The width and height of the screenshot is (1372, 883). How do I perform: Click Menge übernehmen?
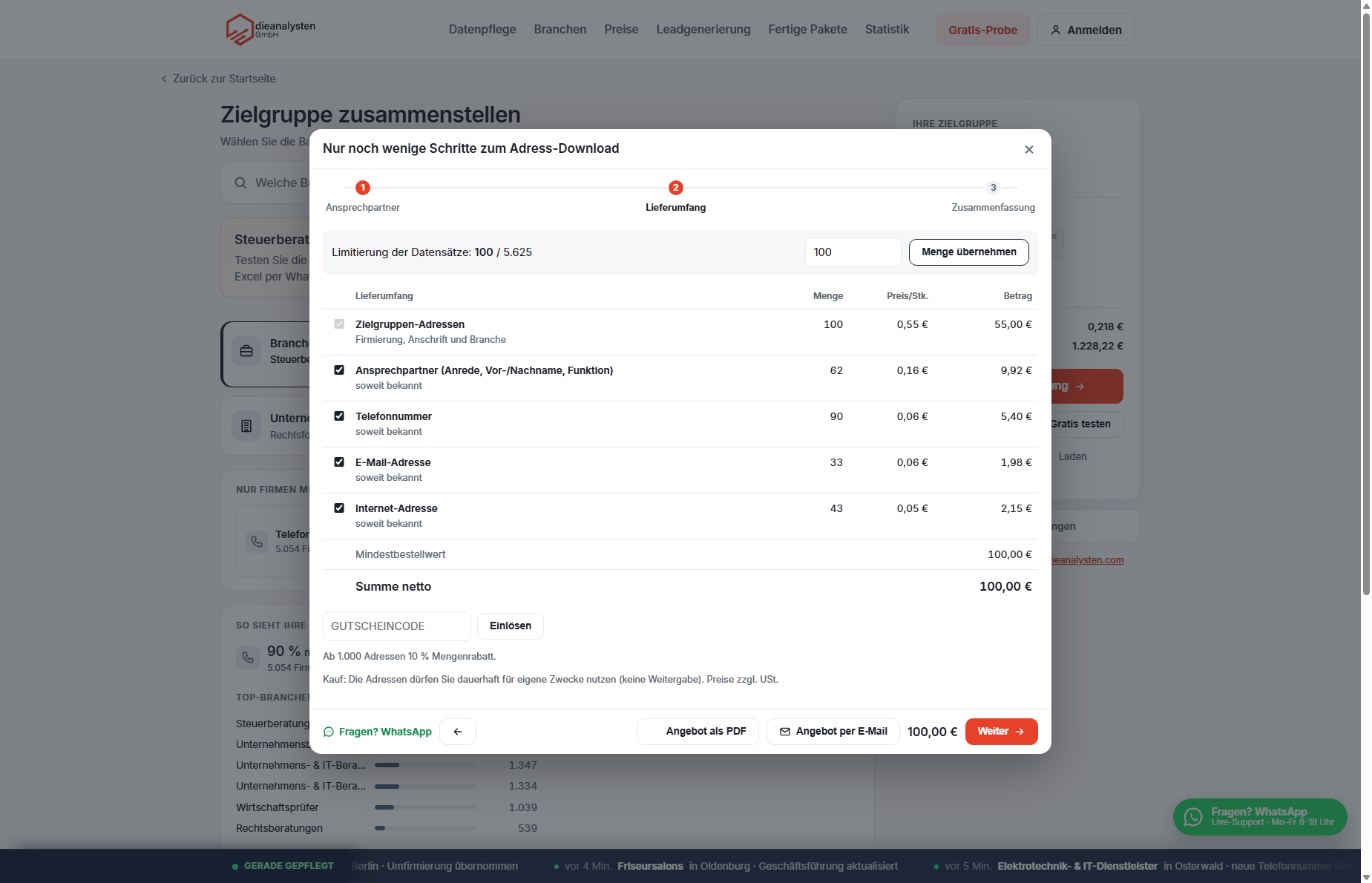click(x=969, y=252)
